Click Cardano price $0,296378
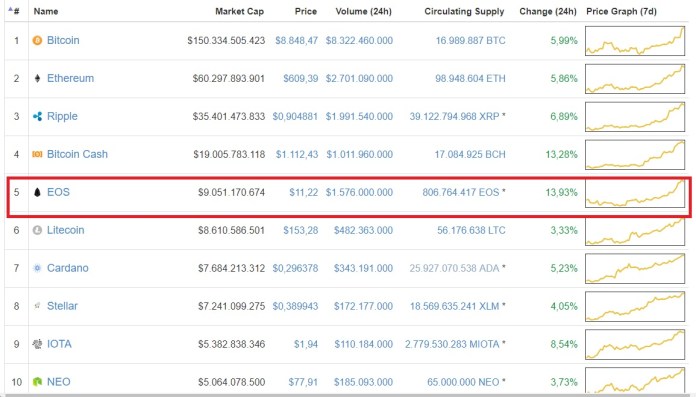Image resolution: width=696 pixels, height=397 pixels. [295, 269]
